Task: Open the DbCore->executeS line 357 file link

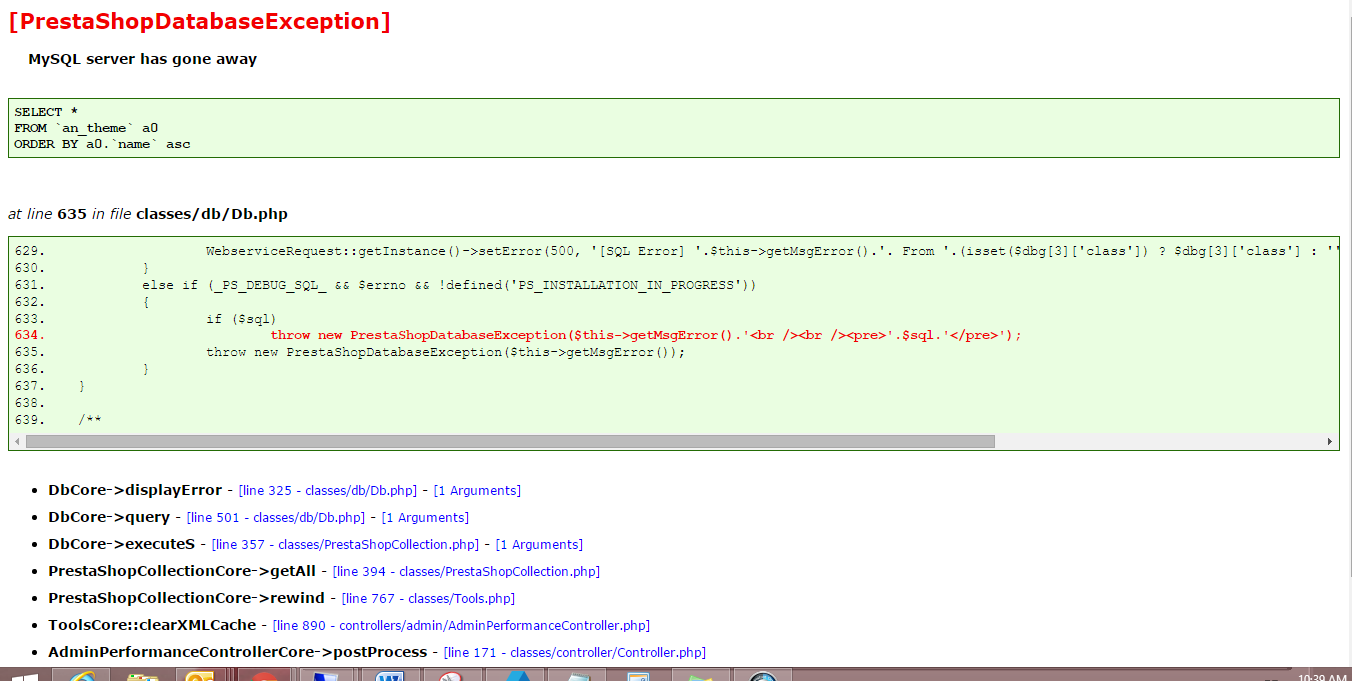Action: (x=346, y=545)
